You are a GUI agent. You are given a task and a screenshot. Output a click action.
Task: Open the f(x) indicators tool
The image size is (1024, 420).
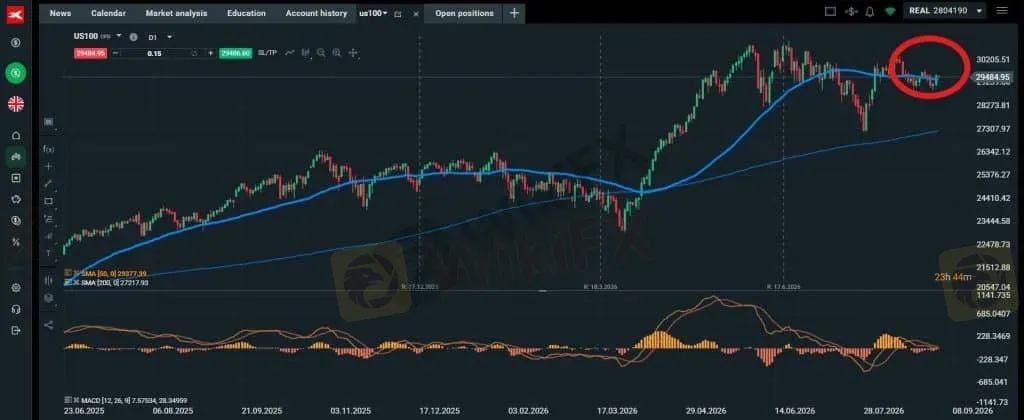[48, 149]
